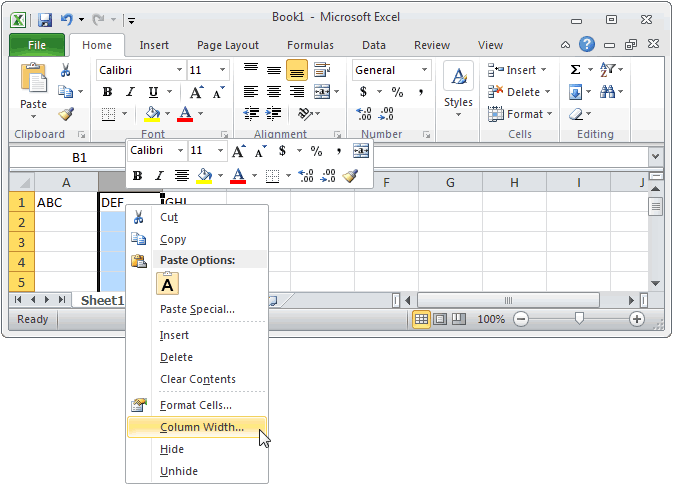Click the Excel Help question mark icon

tap(587, 44)
